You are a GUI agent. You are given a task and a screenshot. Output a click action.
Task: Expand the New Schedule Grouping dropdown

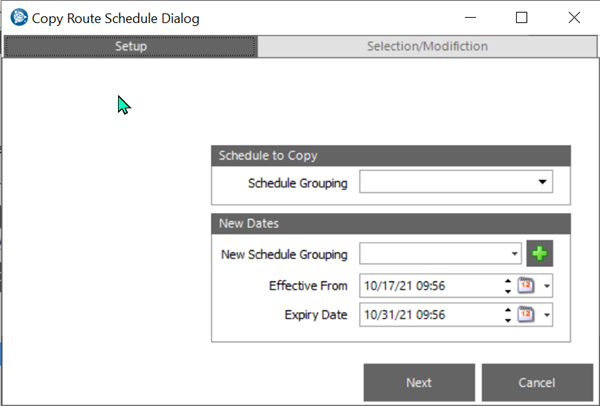514,254
